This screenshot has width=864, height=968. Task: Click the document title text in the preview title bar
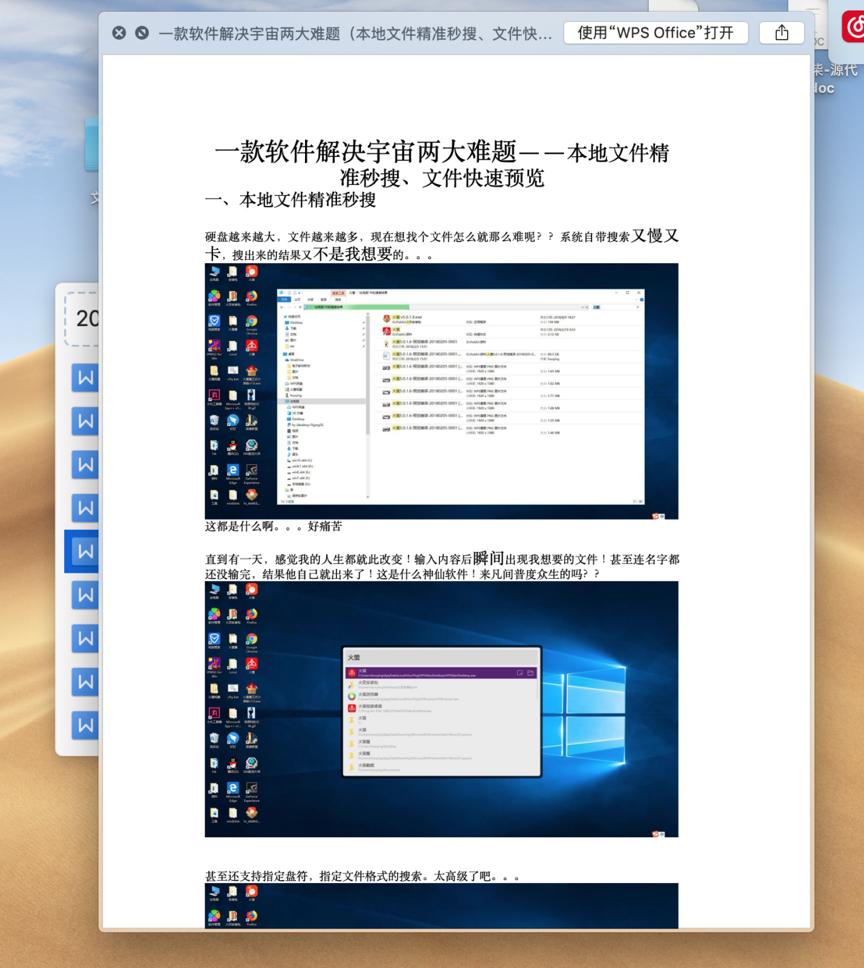pos(355,32)
